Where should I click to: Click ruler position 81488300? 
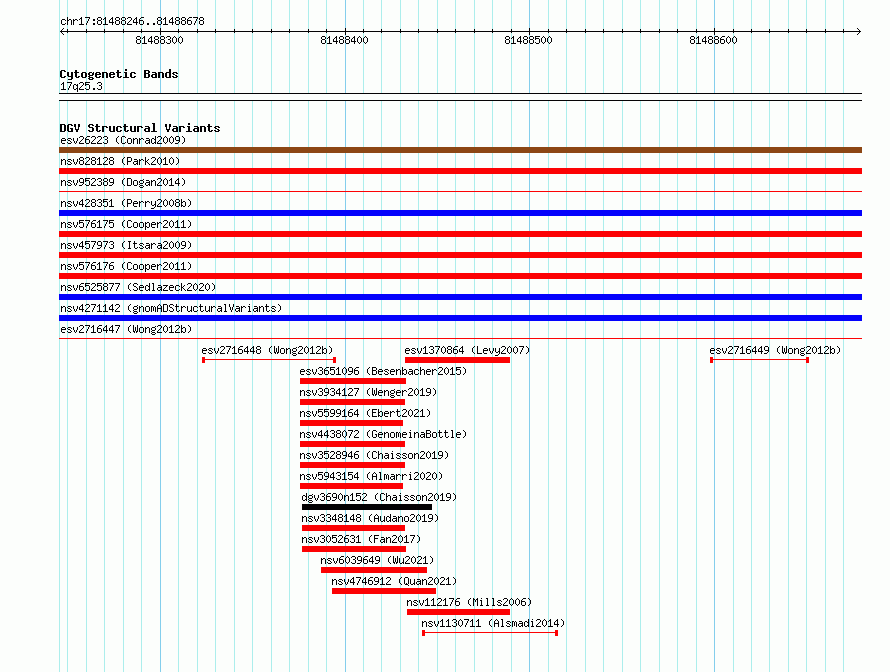pyautogui.click(x=159, y=40)
